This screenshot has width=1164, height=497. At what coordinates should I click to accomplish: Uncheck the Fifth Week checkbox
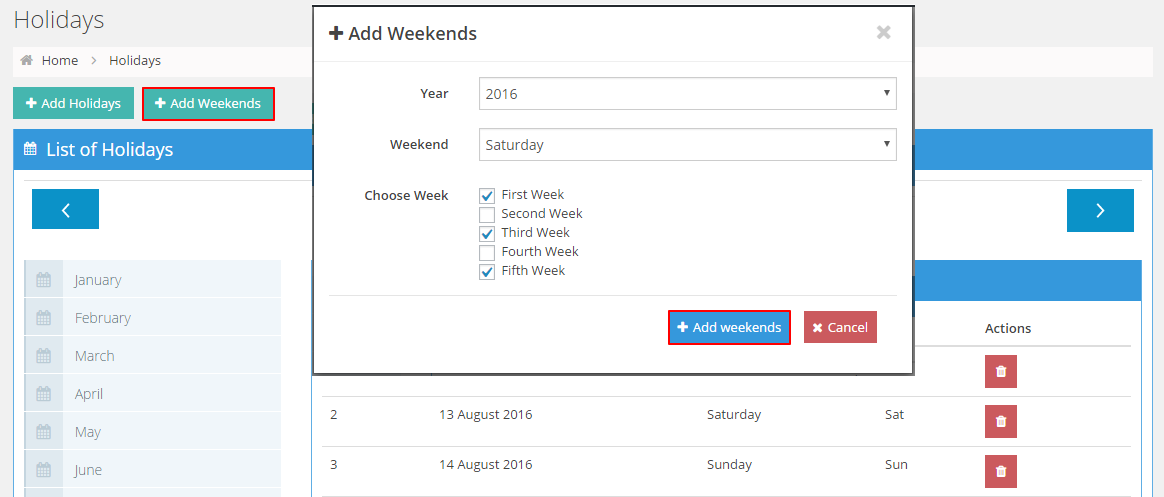tap(487, 271)
